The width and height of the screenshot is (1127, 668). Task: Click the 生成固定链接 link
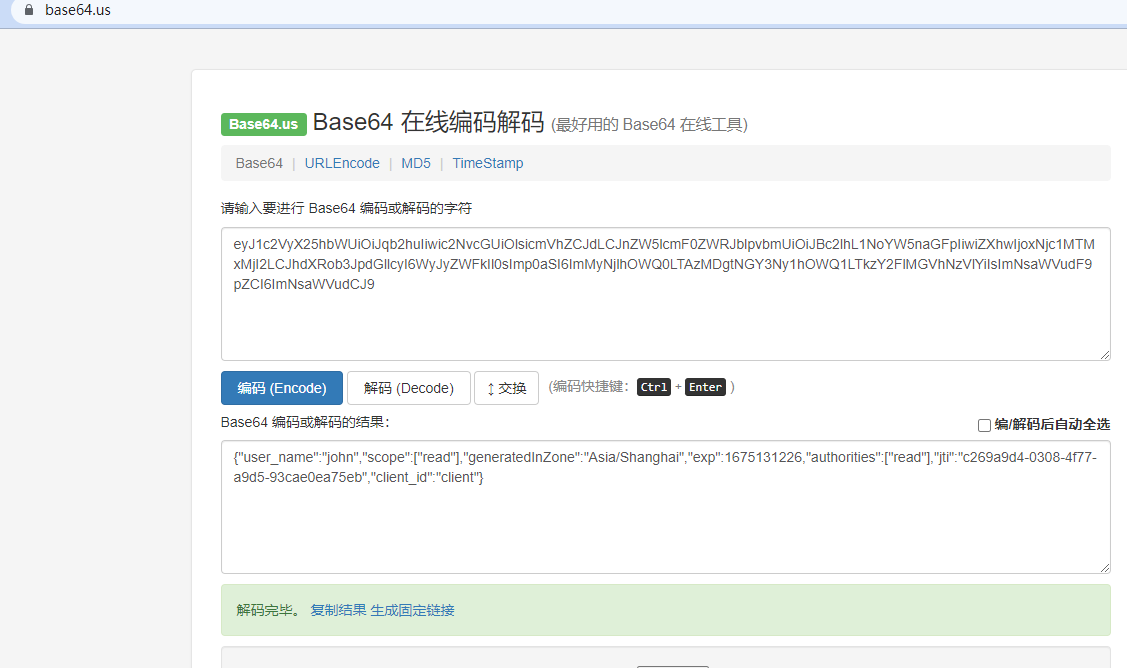tap(413, 610)
